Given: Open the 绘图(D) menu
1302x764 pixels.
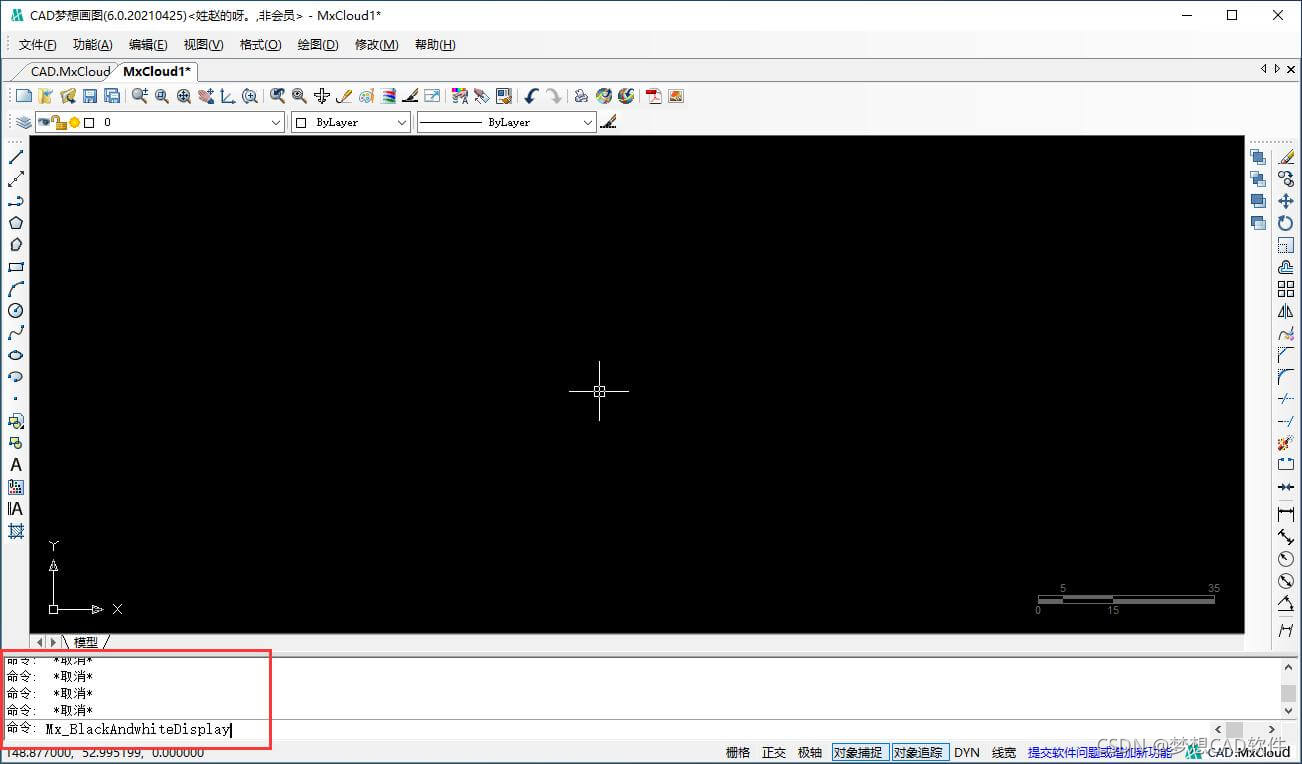Looking at the screenshot, I should (x=318, y=45).
